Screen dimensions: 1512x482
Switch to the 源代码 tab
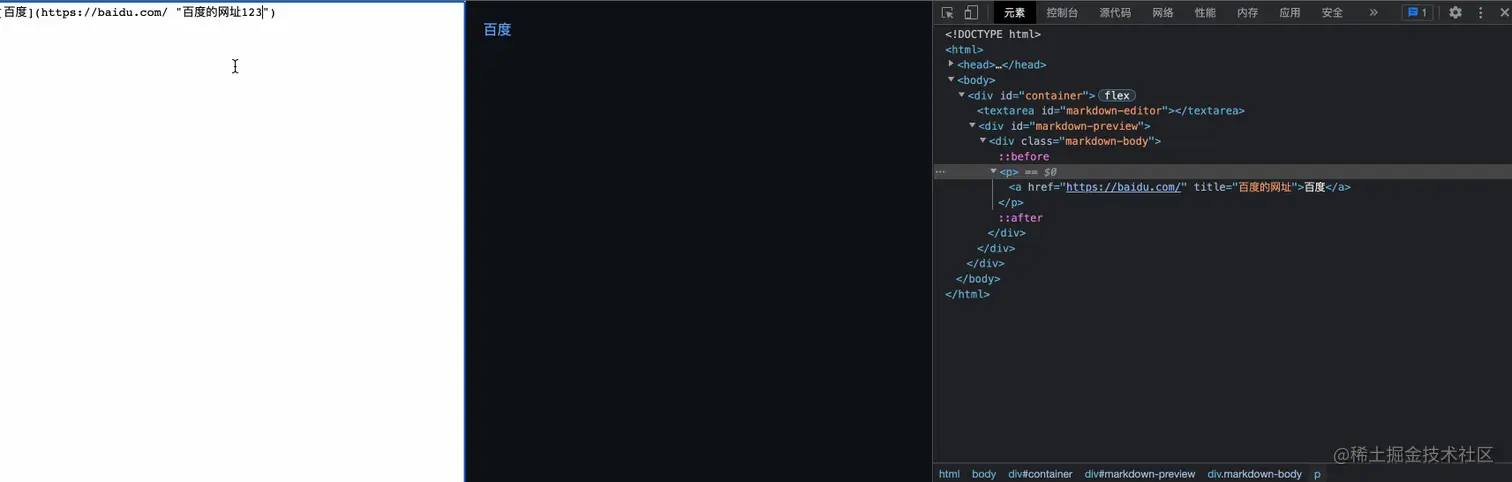coord(1115,13)
